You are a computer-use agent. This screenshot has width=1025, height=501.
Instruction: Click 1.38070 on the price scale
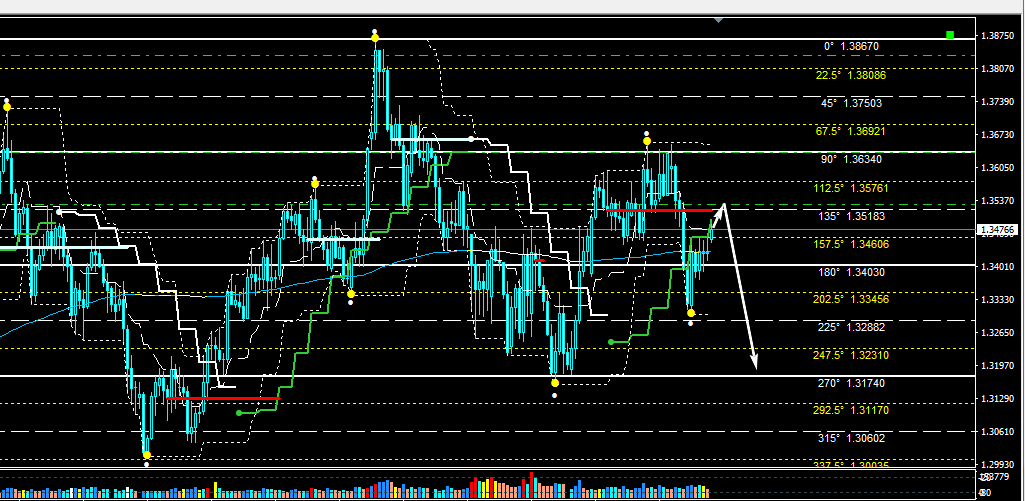998,69
